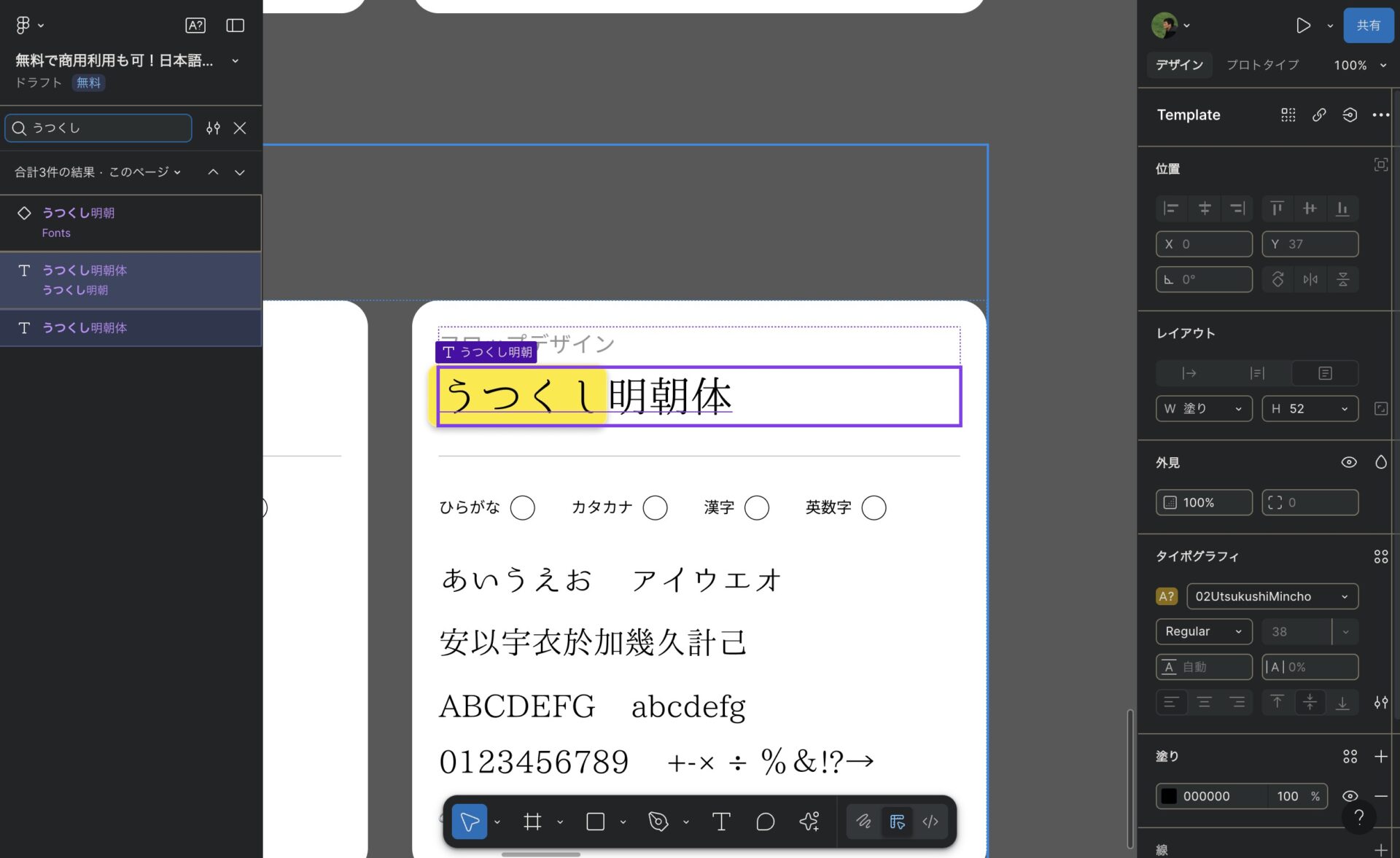The image size is (1400, 858).
Task: Select the ひらがな radio circle
Action: coord(522,507)
